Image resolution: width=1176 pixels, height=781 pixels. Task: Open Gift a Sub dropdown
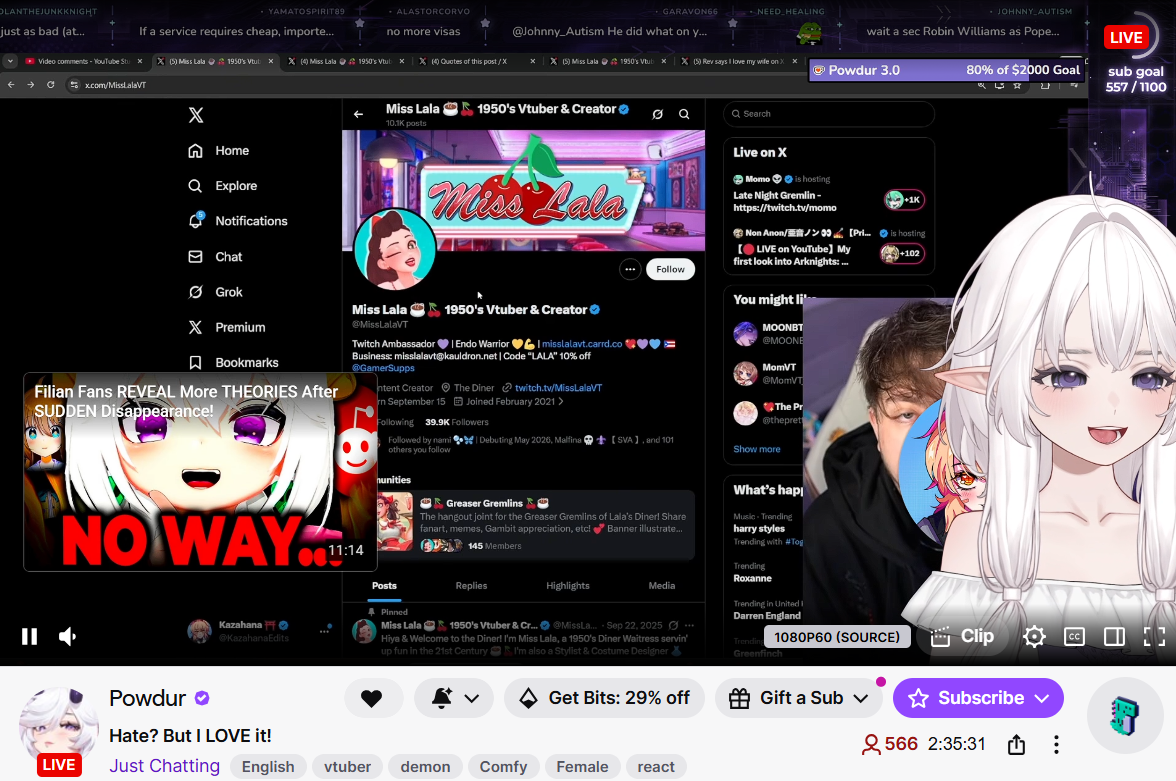point(799,698)
